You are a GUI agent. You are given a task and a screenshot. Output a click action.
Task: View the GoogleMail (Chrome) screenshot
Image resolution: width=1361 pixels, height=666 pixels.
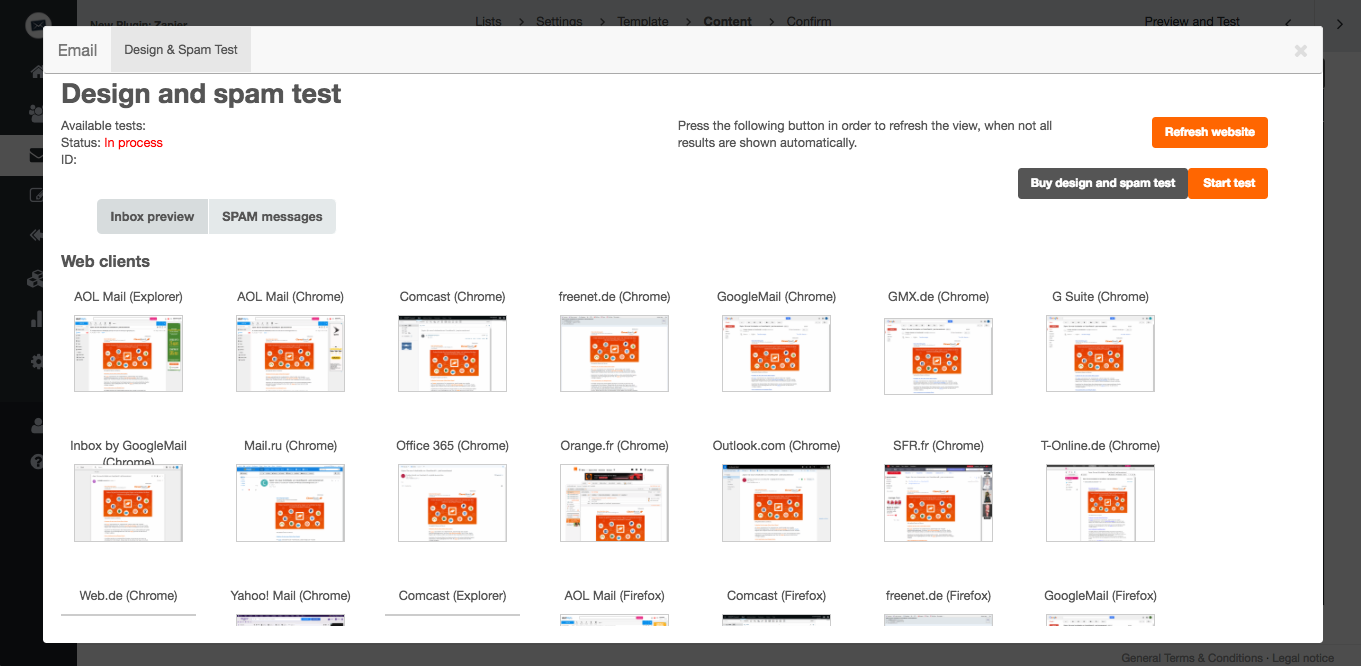pos(776,353)
